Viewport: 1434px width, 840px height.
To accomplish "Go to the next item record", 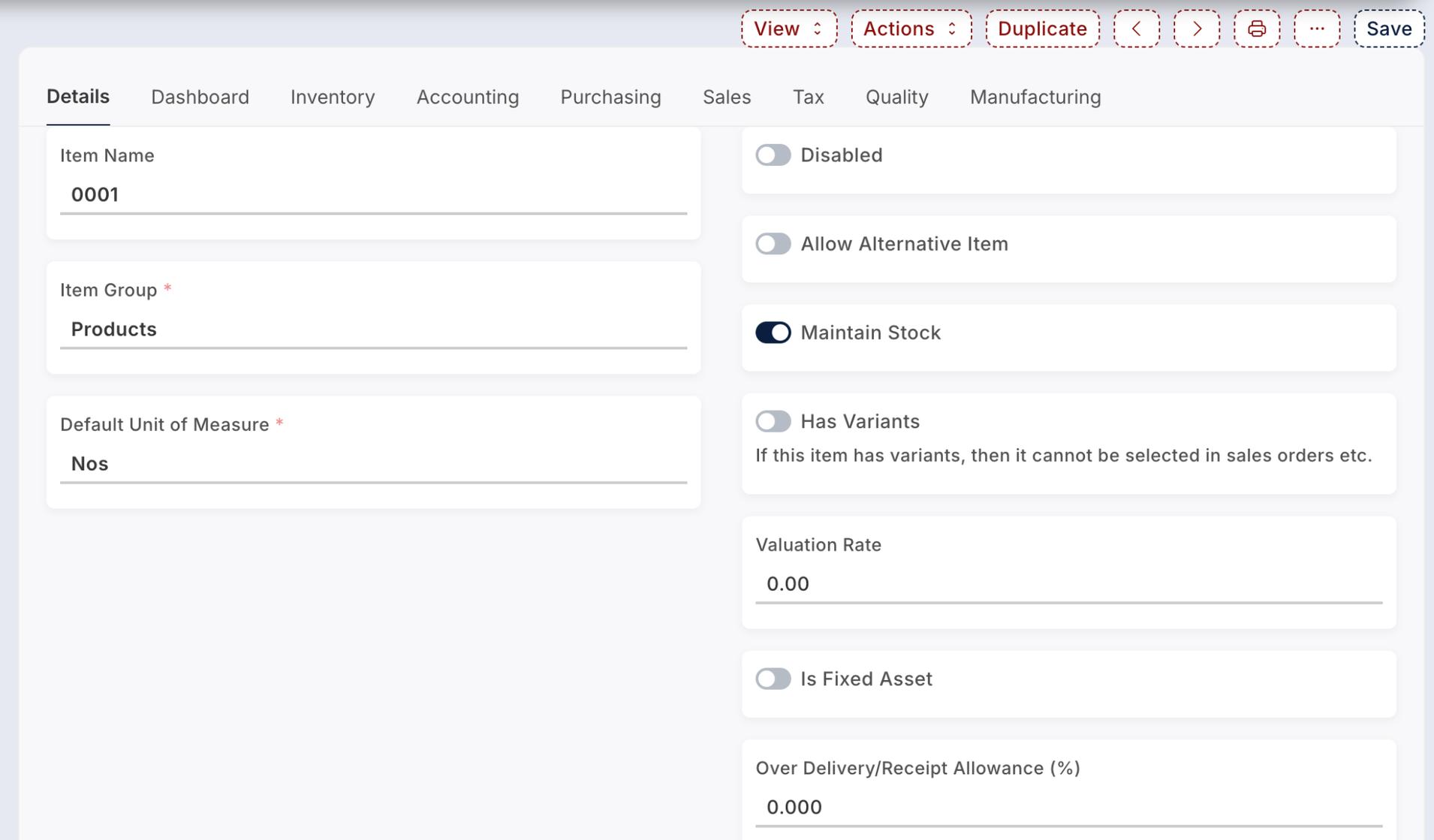I will pyautogui.click(x=1196, y=29).
